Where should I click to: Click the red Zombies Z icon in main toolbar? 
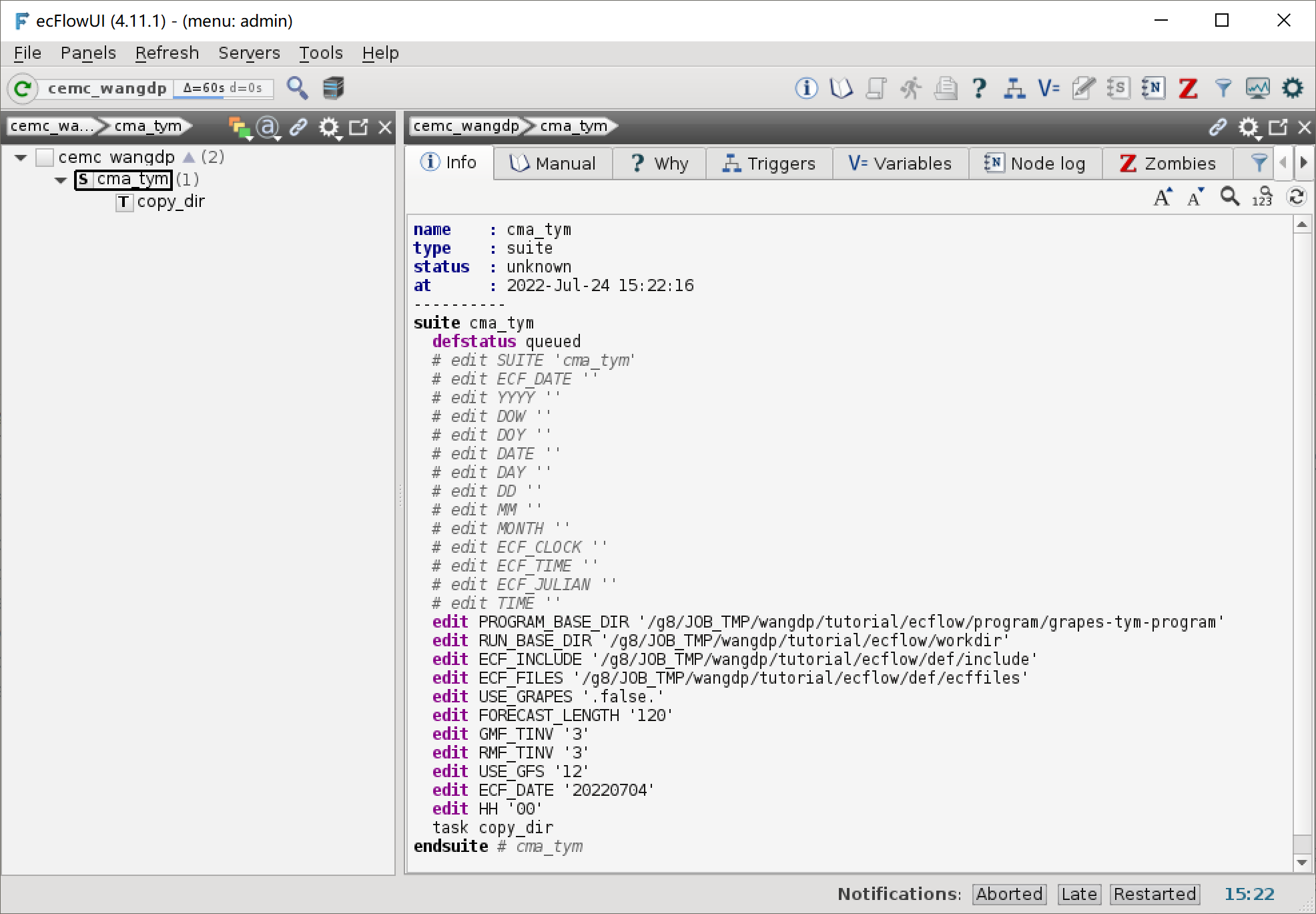1188,88
